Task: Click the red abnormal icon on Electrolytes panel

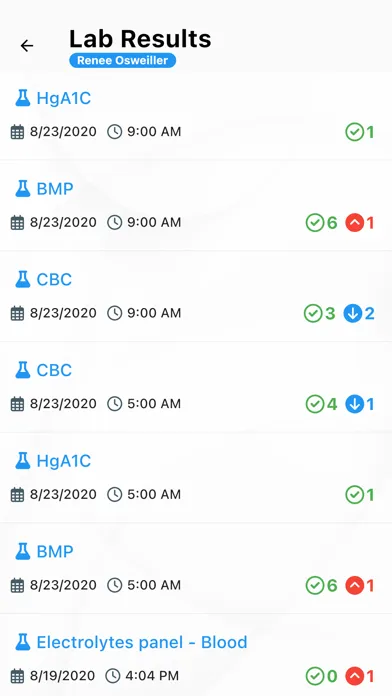Action: [x=354, y=676]
